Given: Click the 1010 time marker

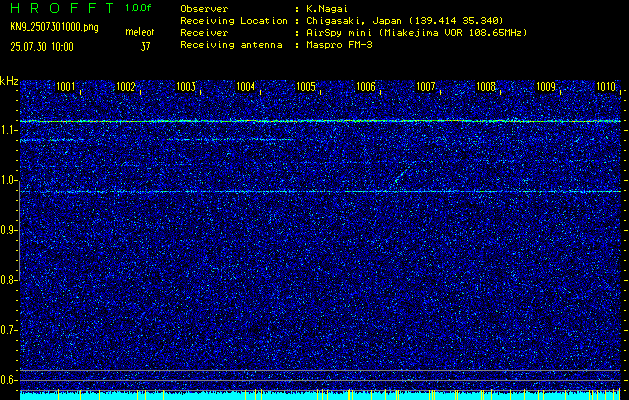Looking at the screenshot, I should [x=606, y=87].
